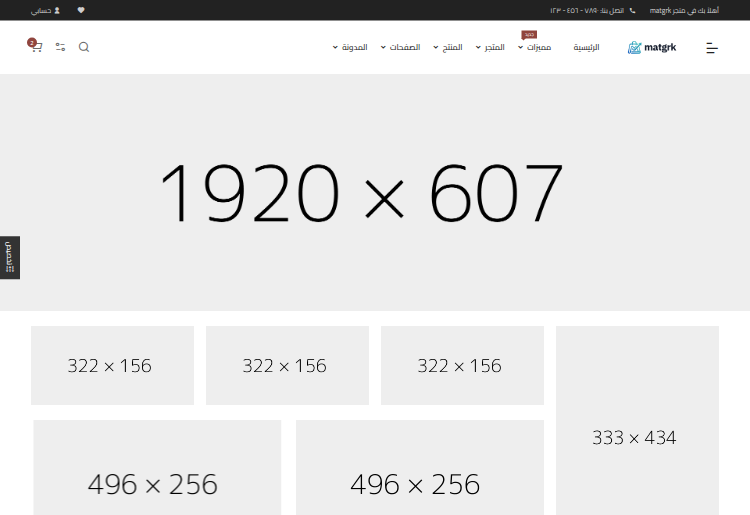Open the compare sliders icon
The width and height of the screenshot is (750, 515).
pos(60,47)
